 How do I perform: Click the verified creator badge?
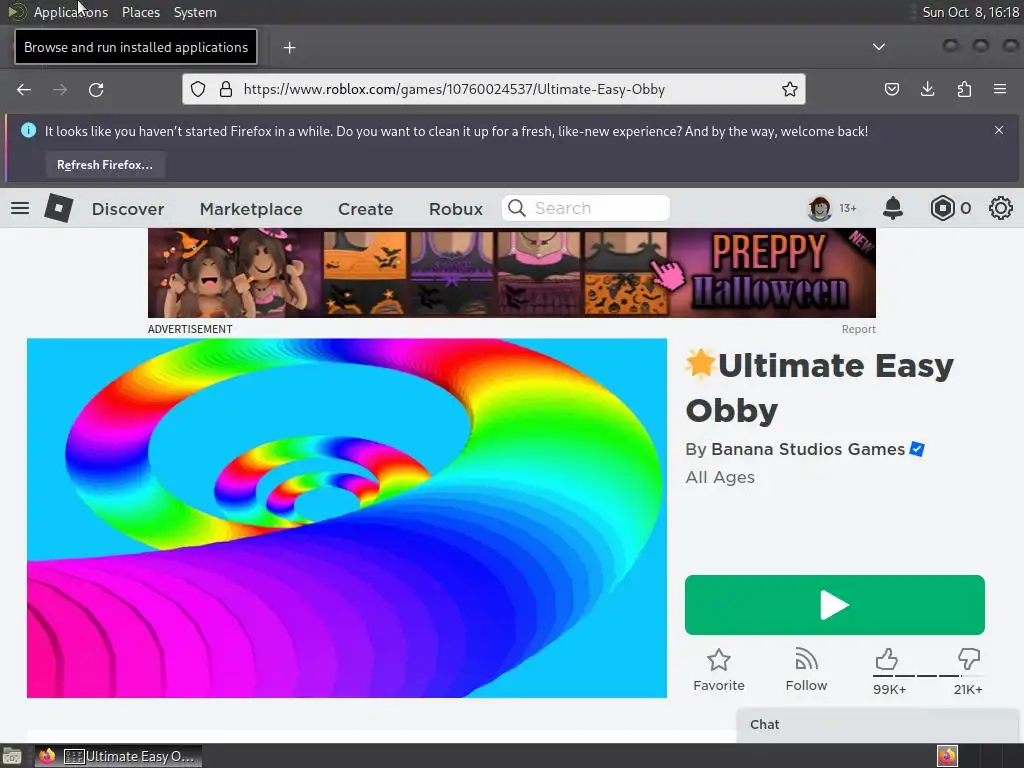[x=917, y=449]
